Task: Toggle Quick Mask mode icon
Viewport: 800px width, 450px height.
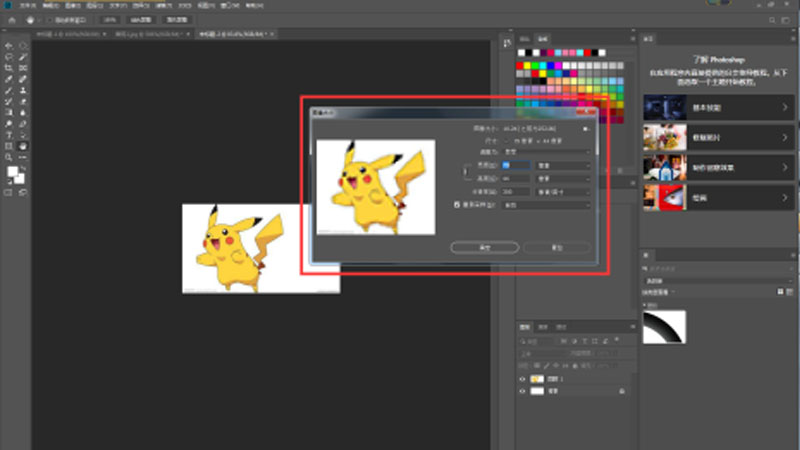Action: [9, 193]
